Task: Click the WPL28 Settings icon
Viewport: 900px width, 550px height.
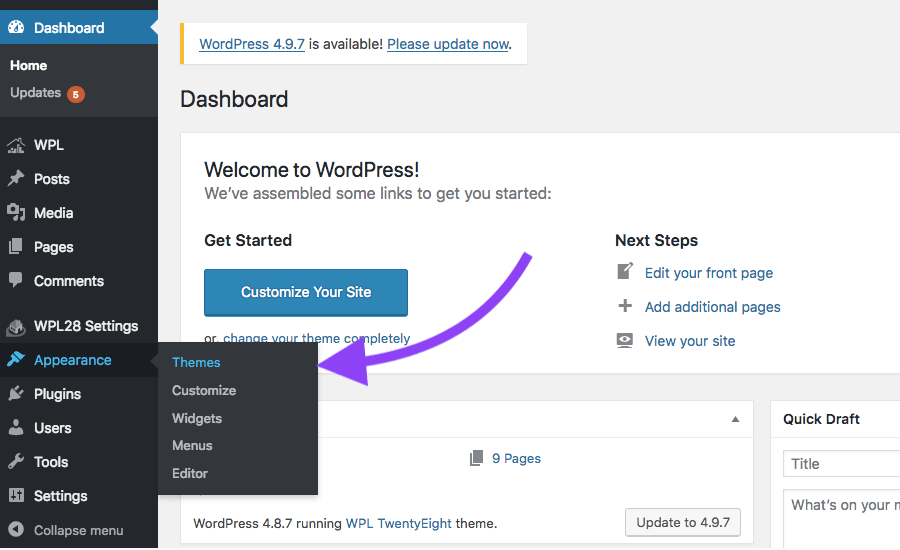Action: point(16,327)
